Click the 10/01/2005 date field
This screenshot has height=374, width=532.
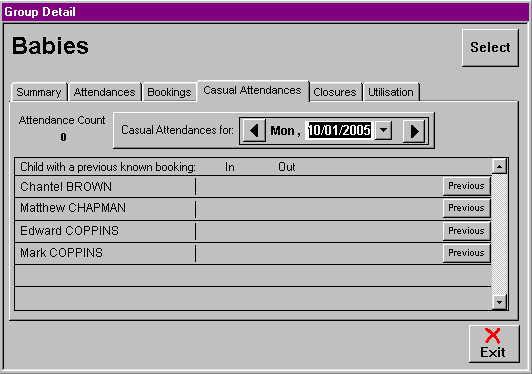(x=339, y=130)
